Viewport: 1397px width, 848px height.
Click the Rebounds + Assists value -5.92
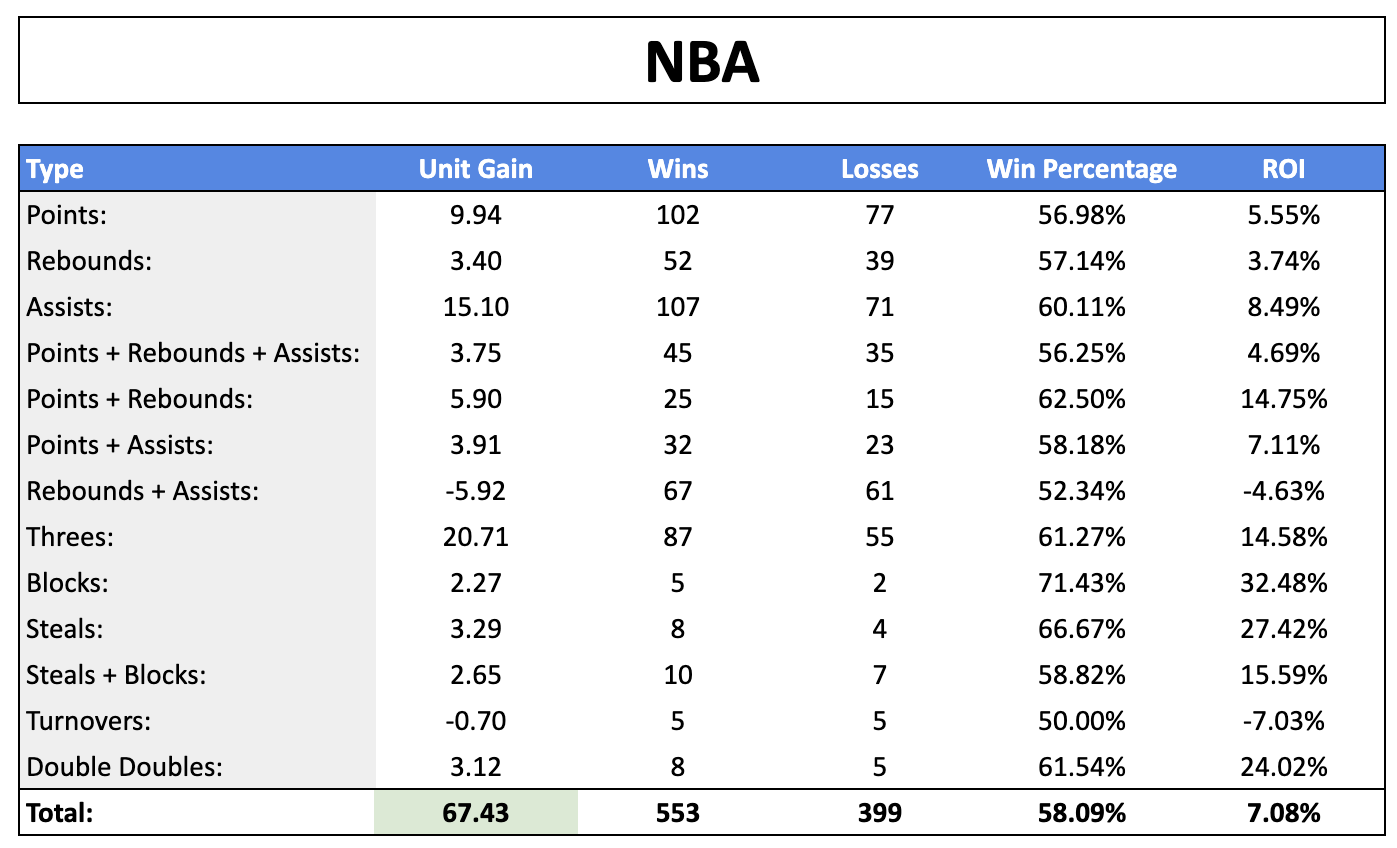475,491
